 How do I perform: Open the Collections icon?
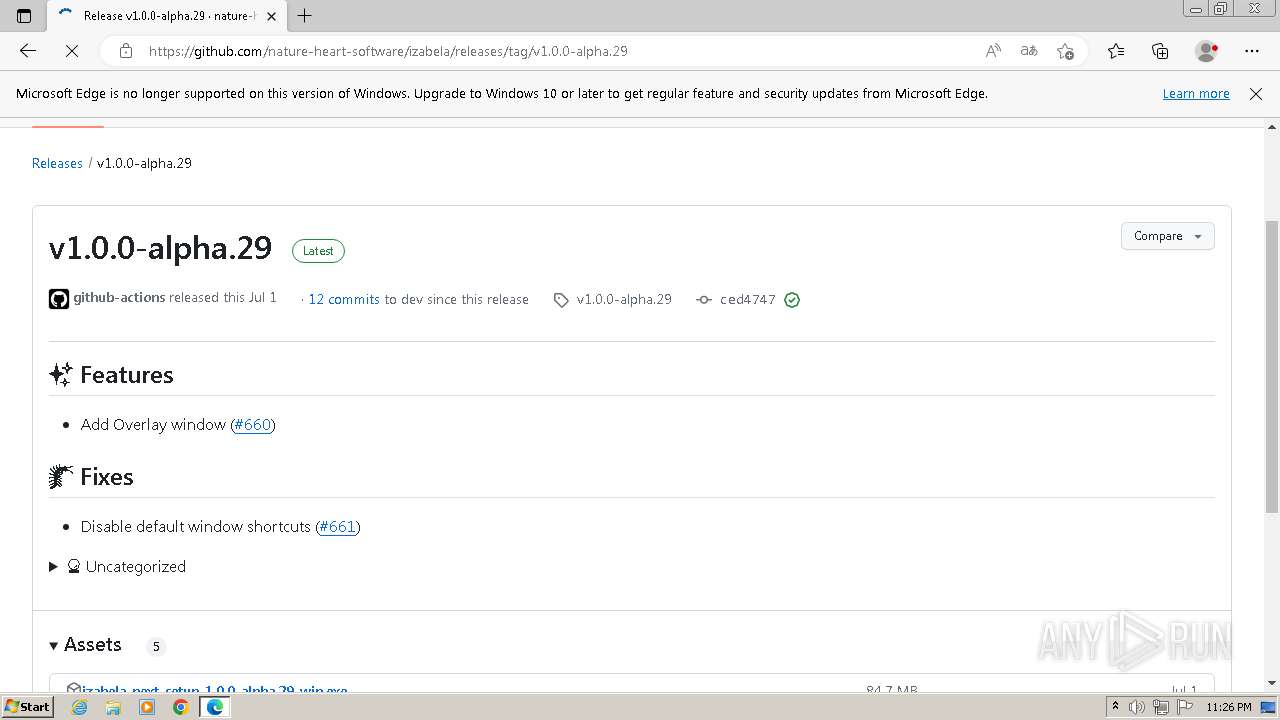[1160, 51]
